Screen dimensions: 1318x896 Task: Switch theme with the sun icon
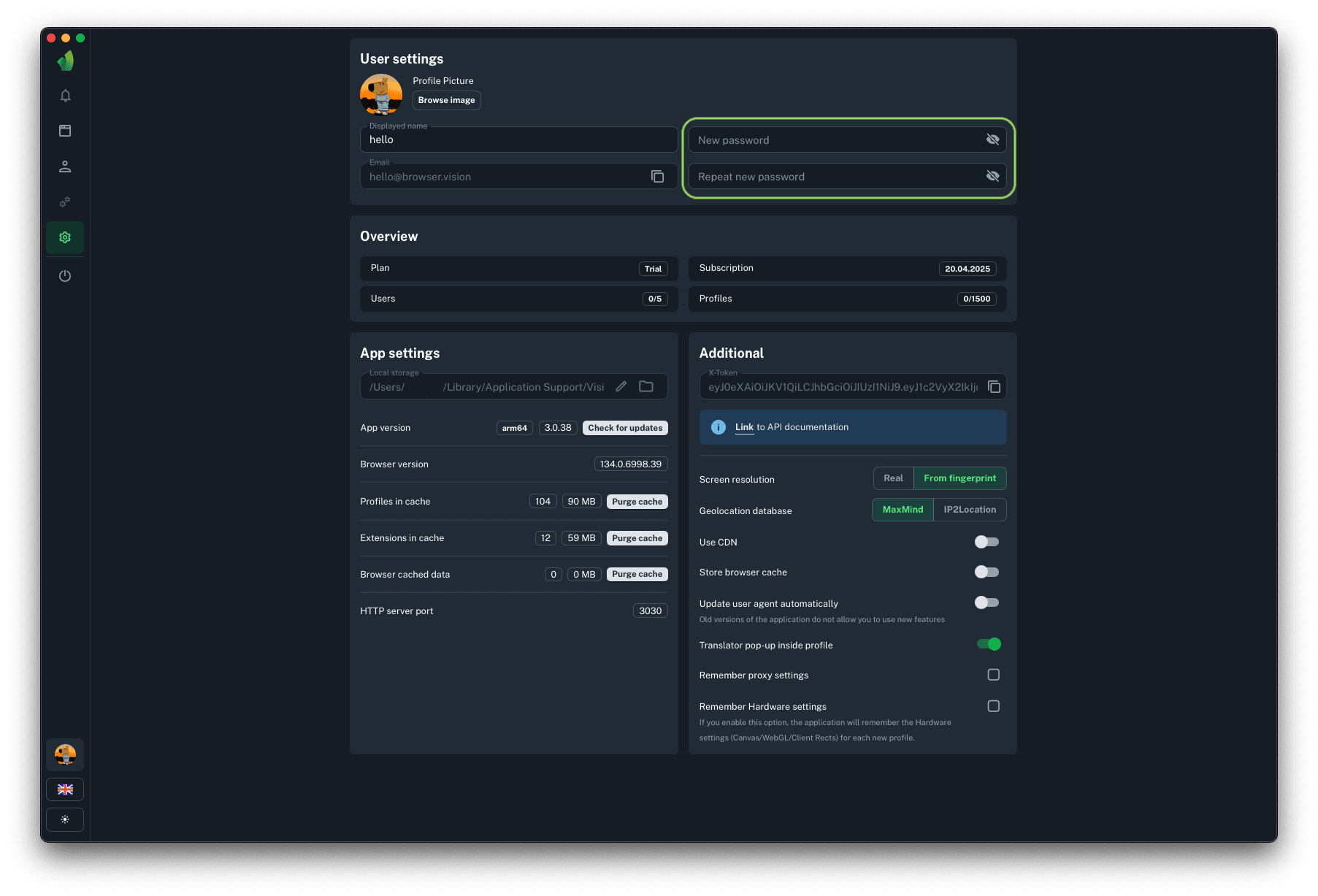(65, 819)
